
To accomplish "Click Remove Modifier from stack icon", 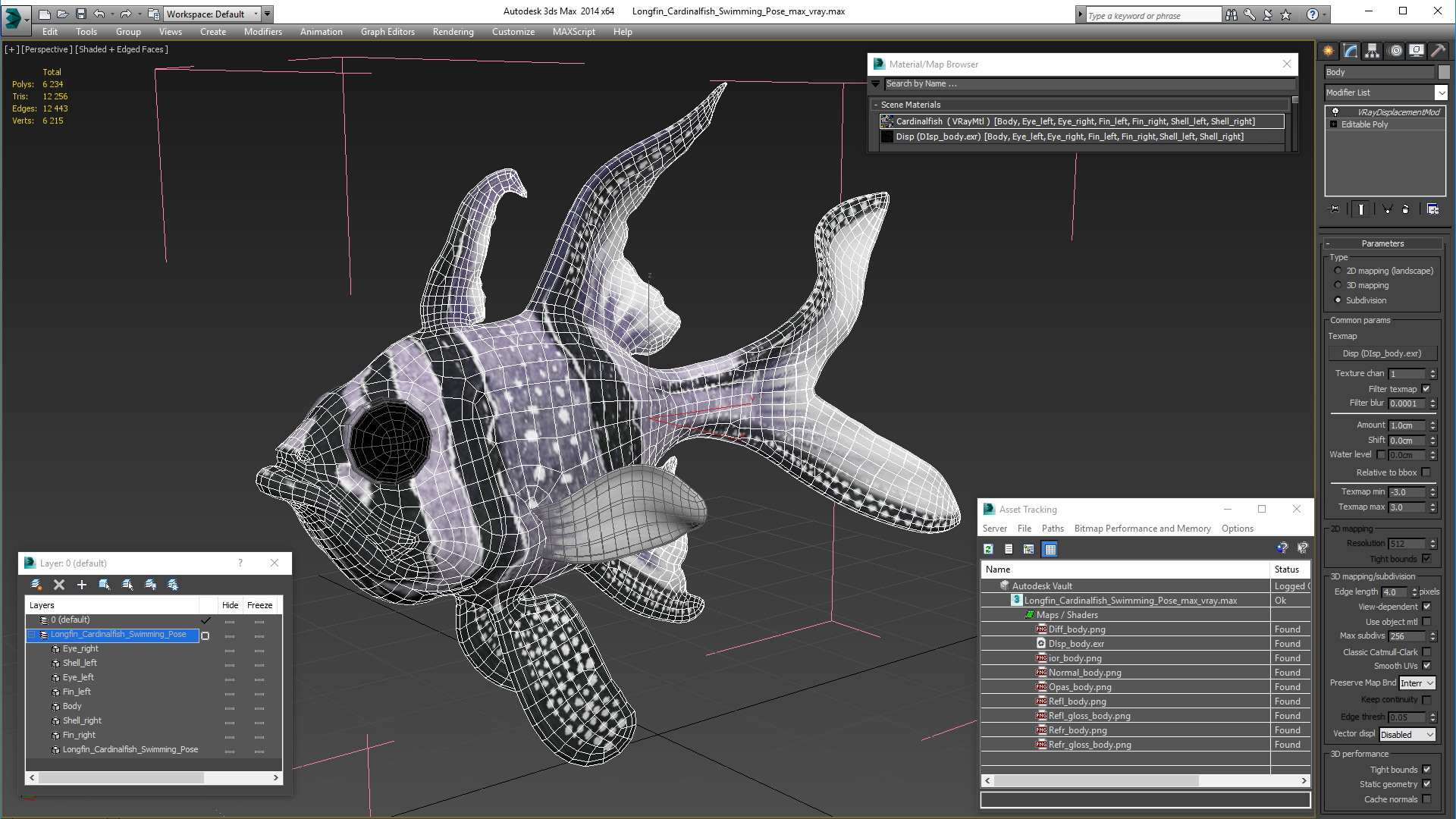I will 1406,209.
